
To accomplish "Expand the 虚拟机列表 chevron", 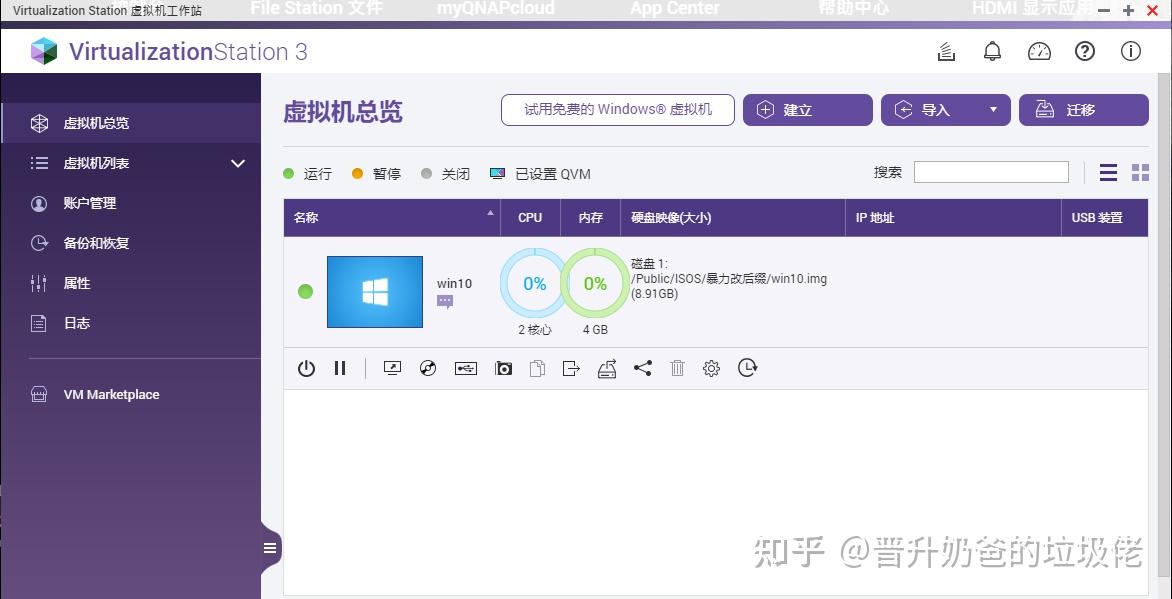I will pyautogui.click(x=238, y=163).
